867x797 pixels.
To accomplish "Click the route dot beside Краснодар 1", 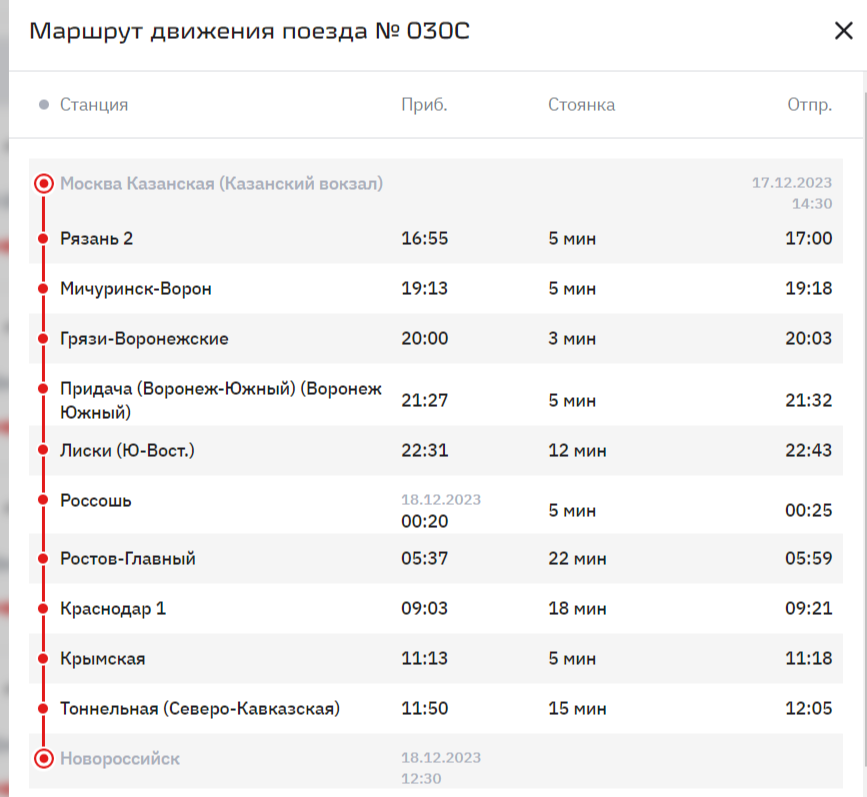I will [x=43, y=609].
